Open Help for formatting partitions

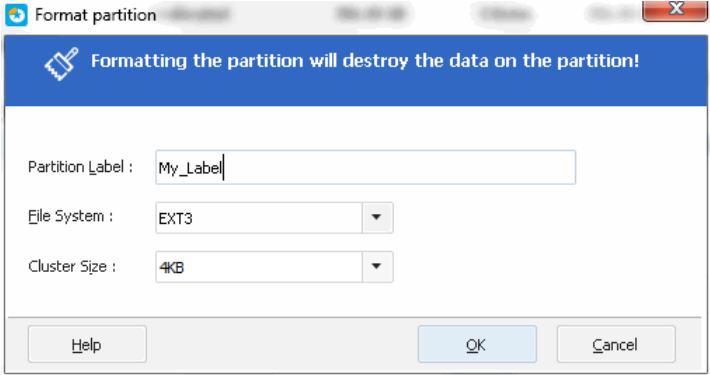87,345
